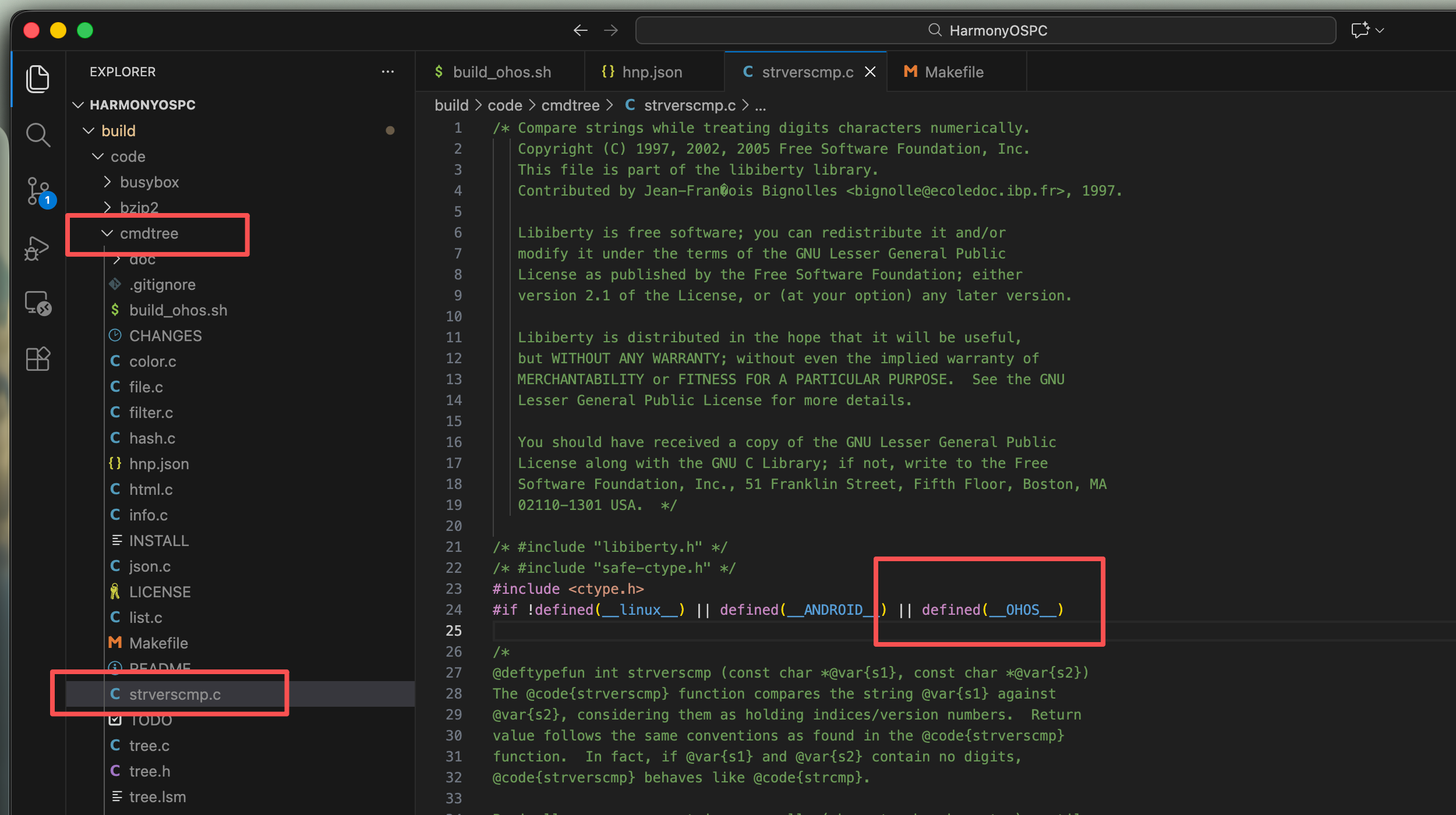Close the strverscmp.c editor tab
The image size is (1456, 815).
[x=870, y=72]
